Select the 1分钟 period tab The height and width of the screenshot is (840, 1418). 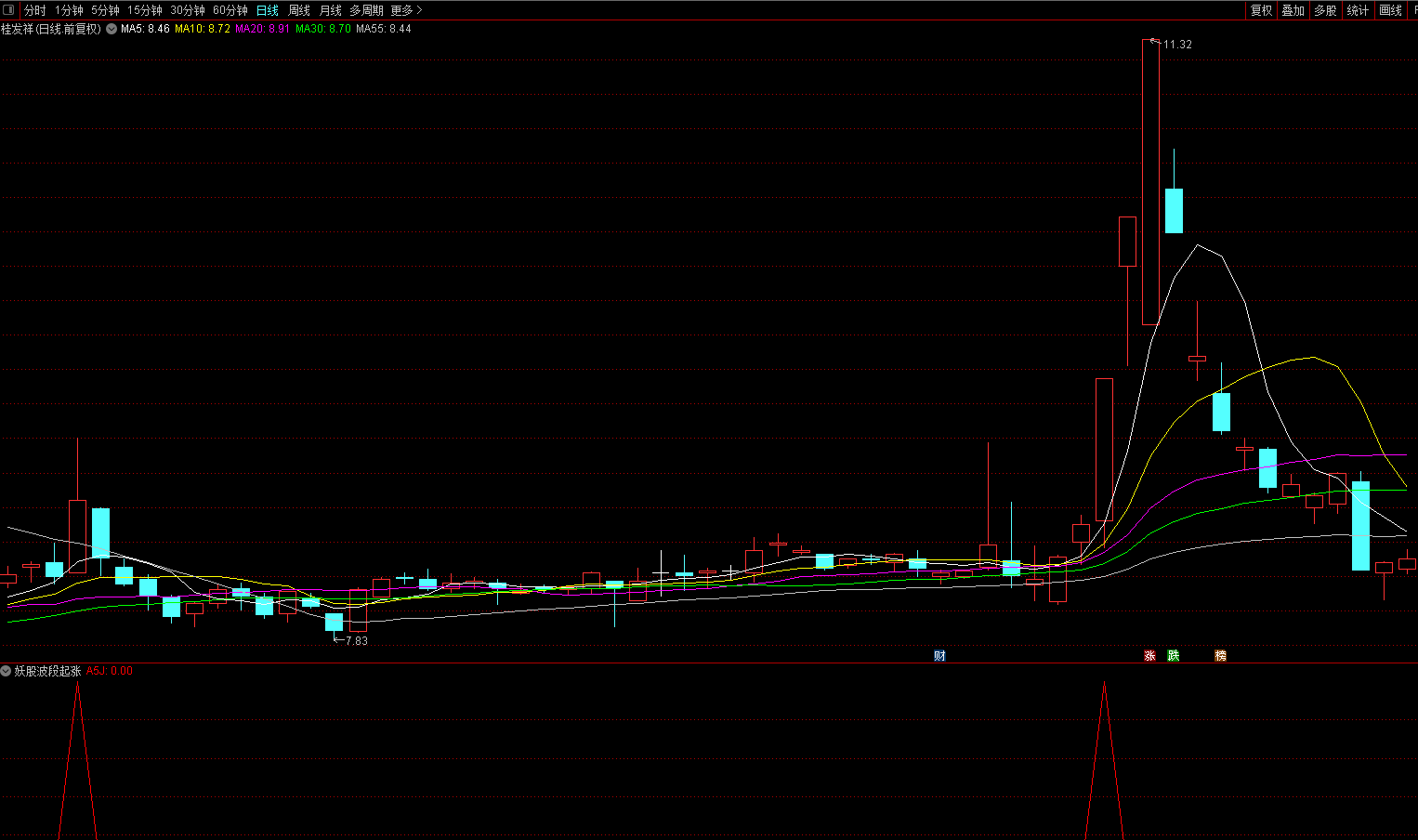(69, 10)
